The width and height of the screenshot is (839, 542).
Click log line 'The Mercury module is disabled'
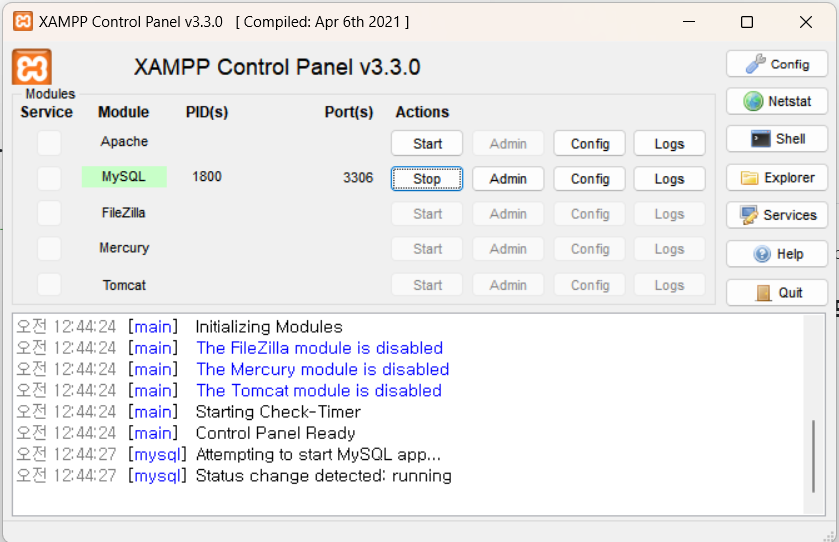[323, 369]
